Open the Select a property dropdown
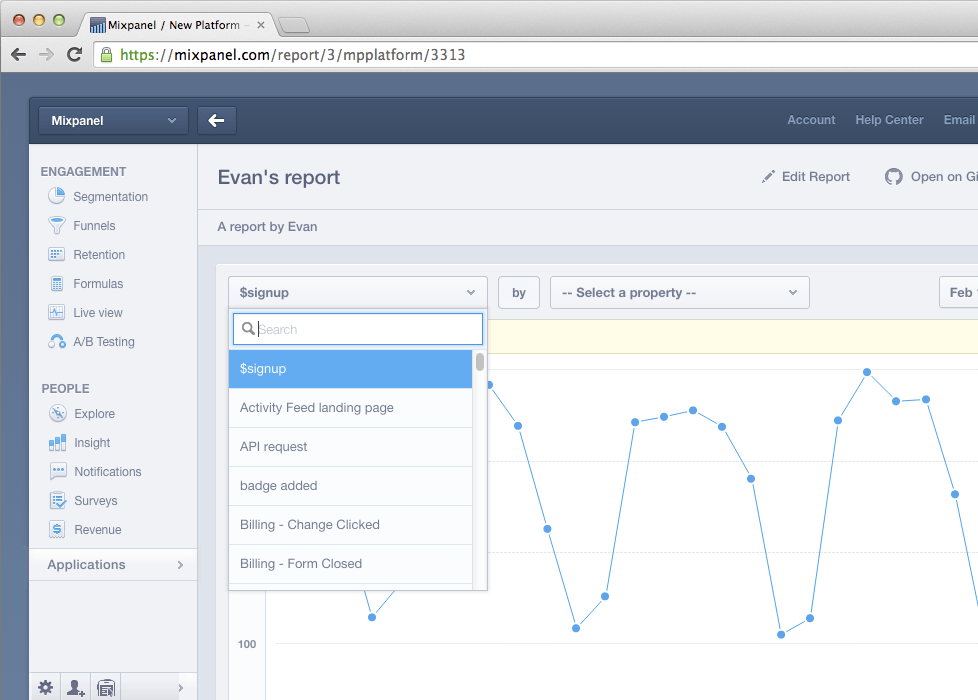The width and height of the screenshot is (978, 700). [x=680, y=293]
